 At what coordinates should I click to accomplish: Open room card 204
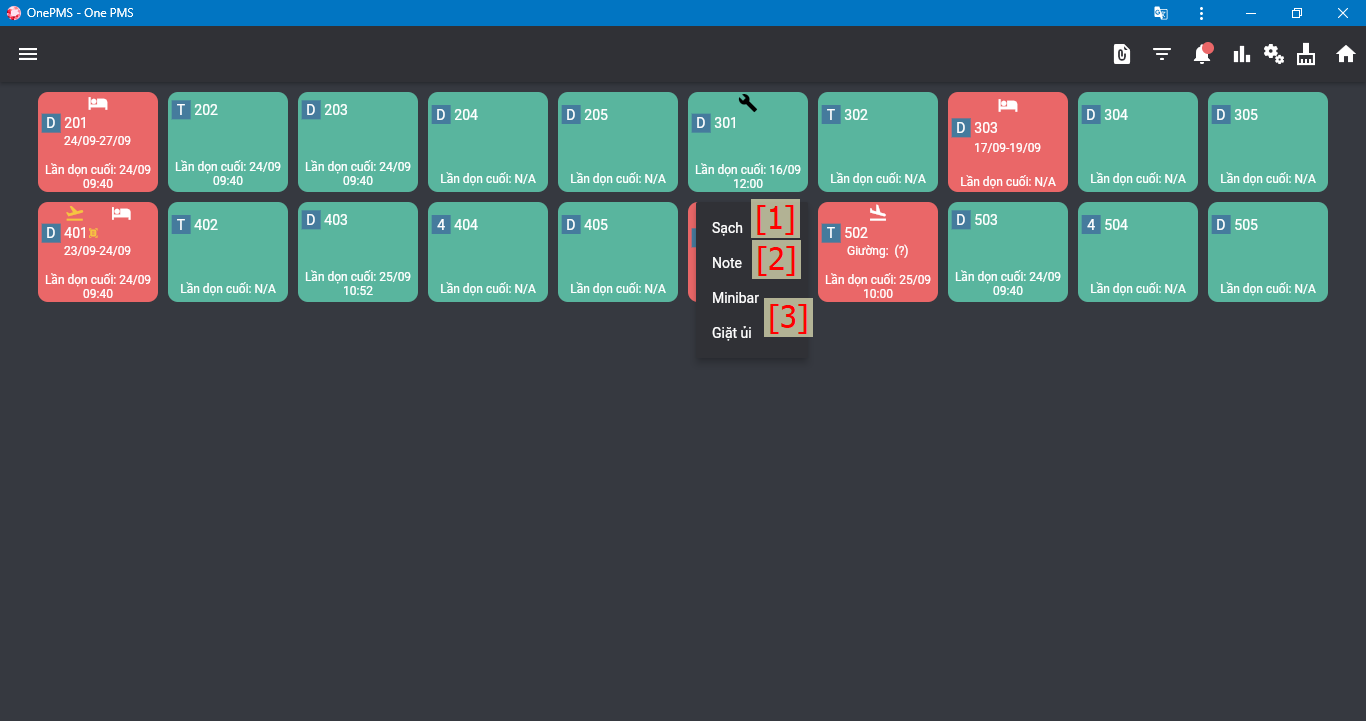click(x=488, y=142)
